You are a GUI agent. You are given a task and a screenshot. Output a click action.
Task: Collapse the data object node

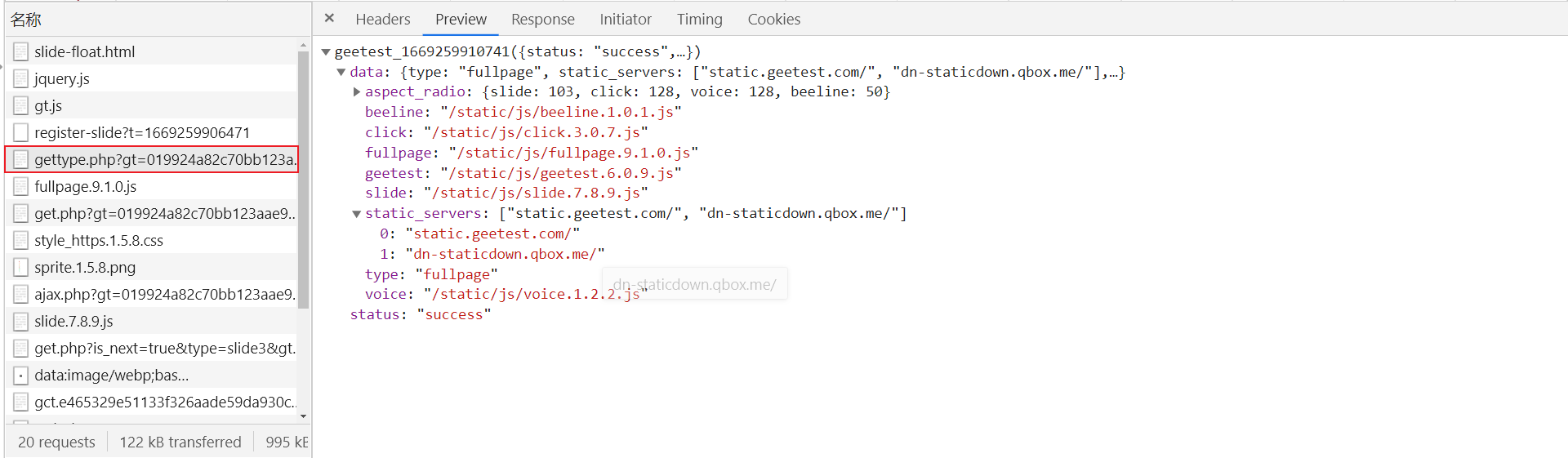click(341, 73)
